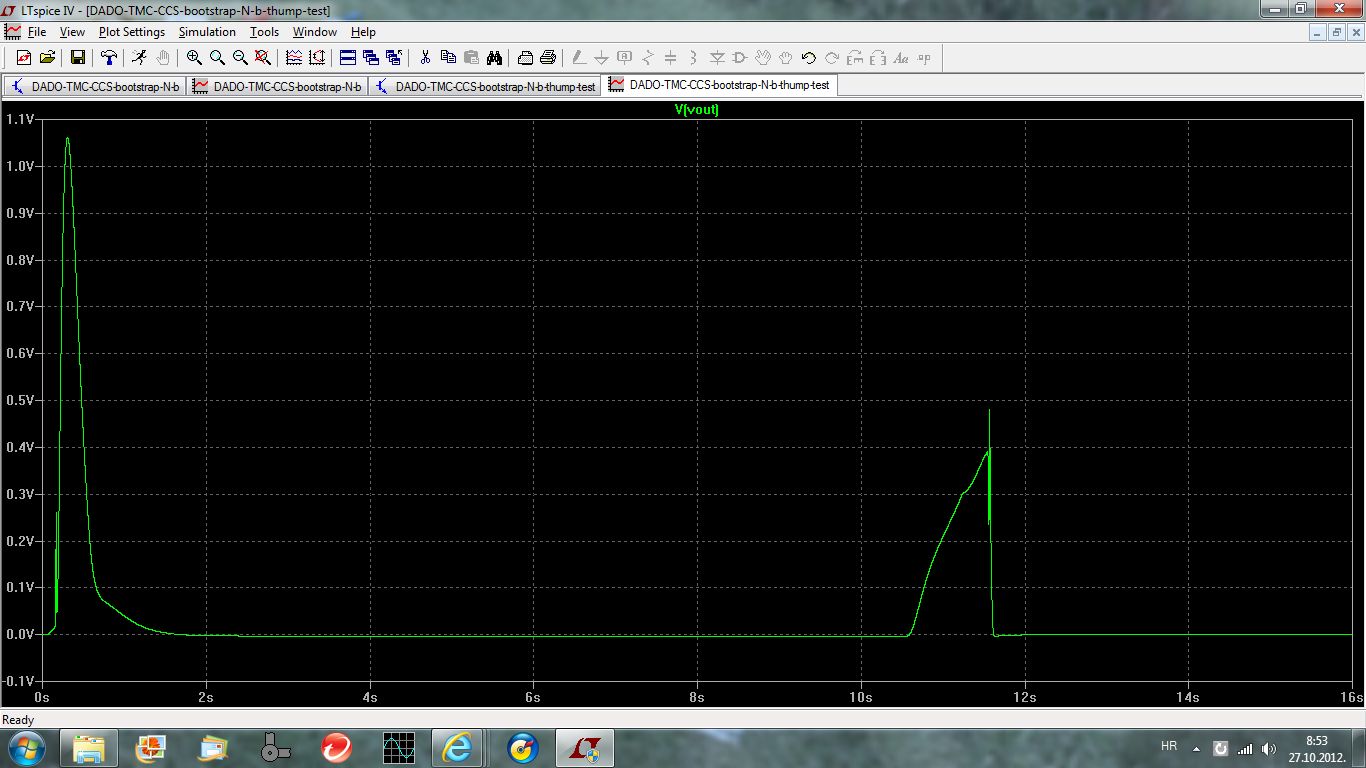Open Windows Explorer folder on taskbar
The width and height of the screenshot is (1366, 768).
coord(89,747)
